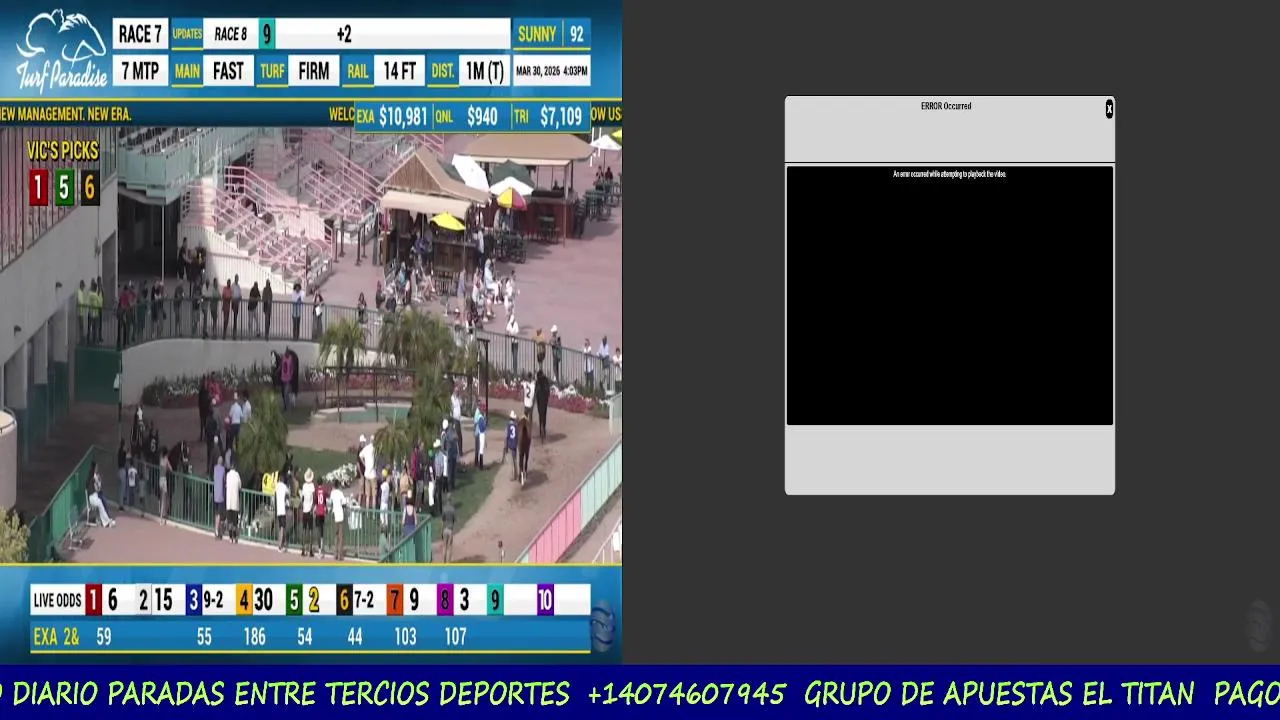Click Vic's pick number 1 red badge

pos(38,187)
